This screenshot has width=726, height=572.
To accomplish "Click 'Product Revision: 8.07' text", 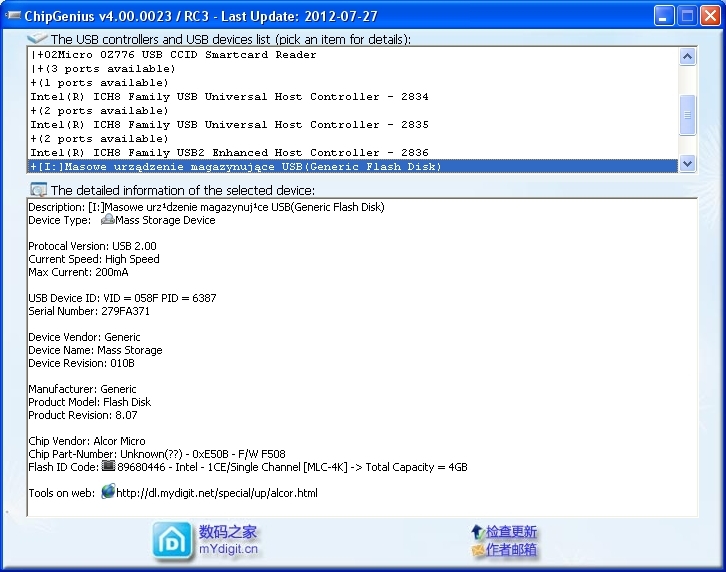I will tap(83, 415).
